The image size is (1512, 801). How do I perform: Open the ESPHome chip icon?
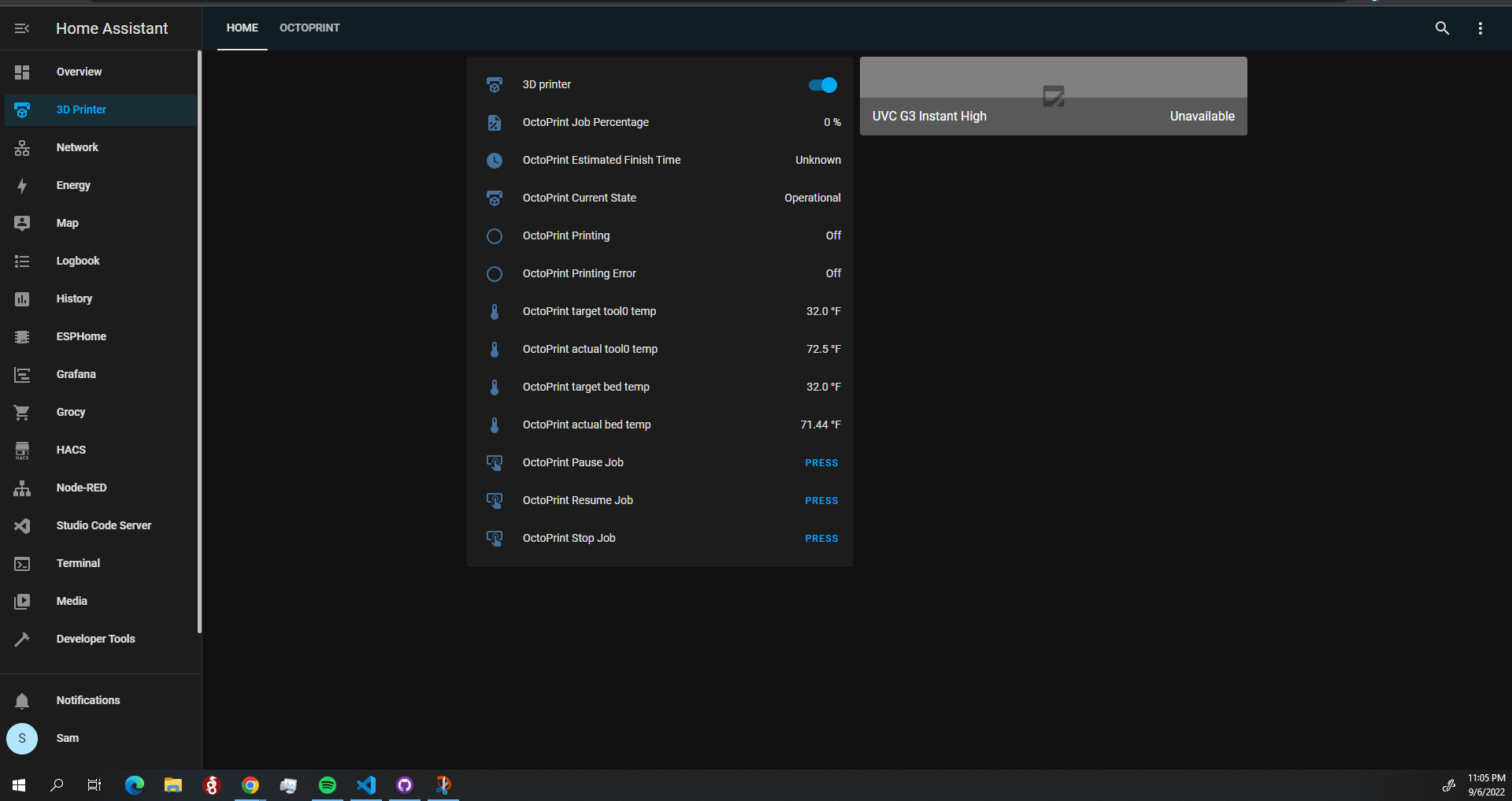click(22, 337)
